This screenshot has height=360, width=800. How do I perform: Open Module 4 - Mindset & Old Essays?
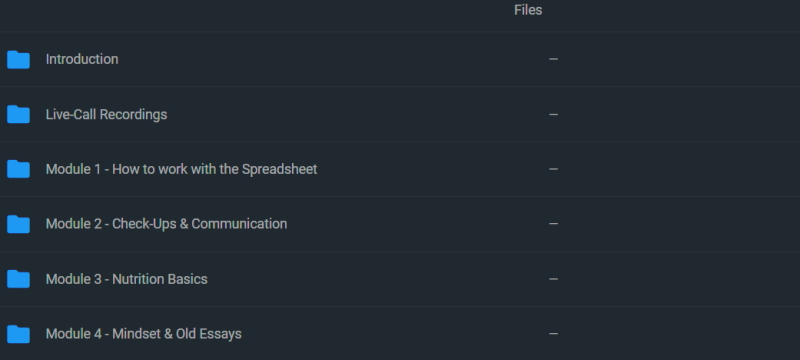click(143, 334)
